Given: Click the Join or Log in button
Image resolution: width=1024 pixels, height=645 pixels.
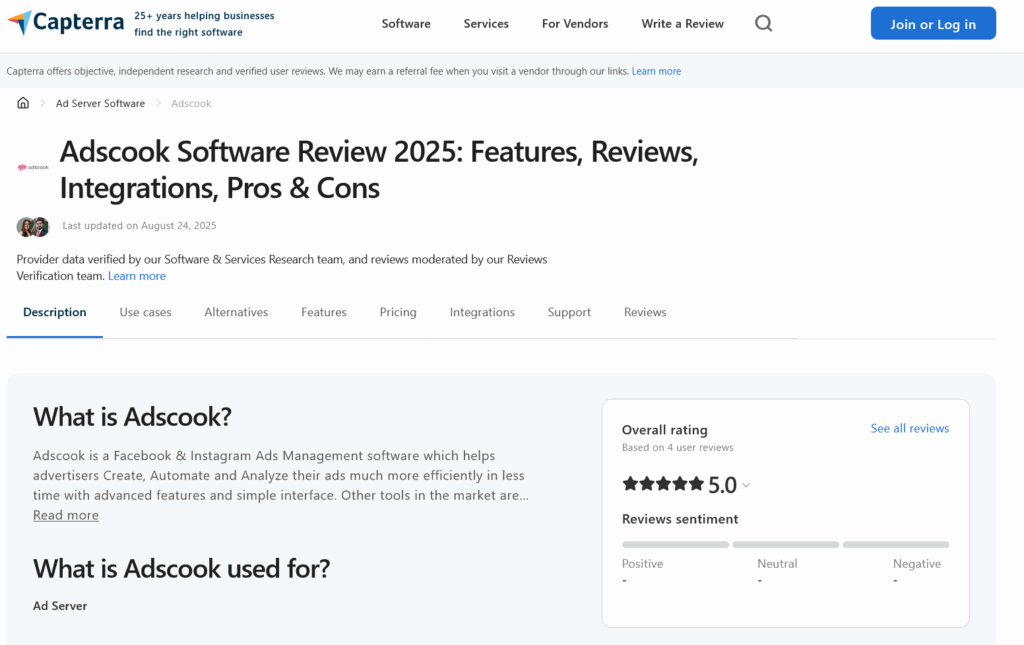Looking at the screenshot, I should tap(933, 24).
